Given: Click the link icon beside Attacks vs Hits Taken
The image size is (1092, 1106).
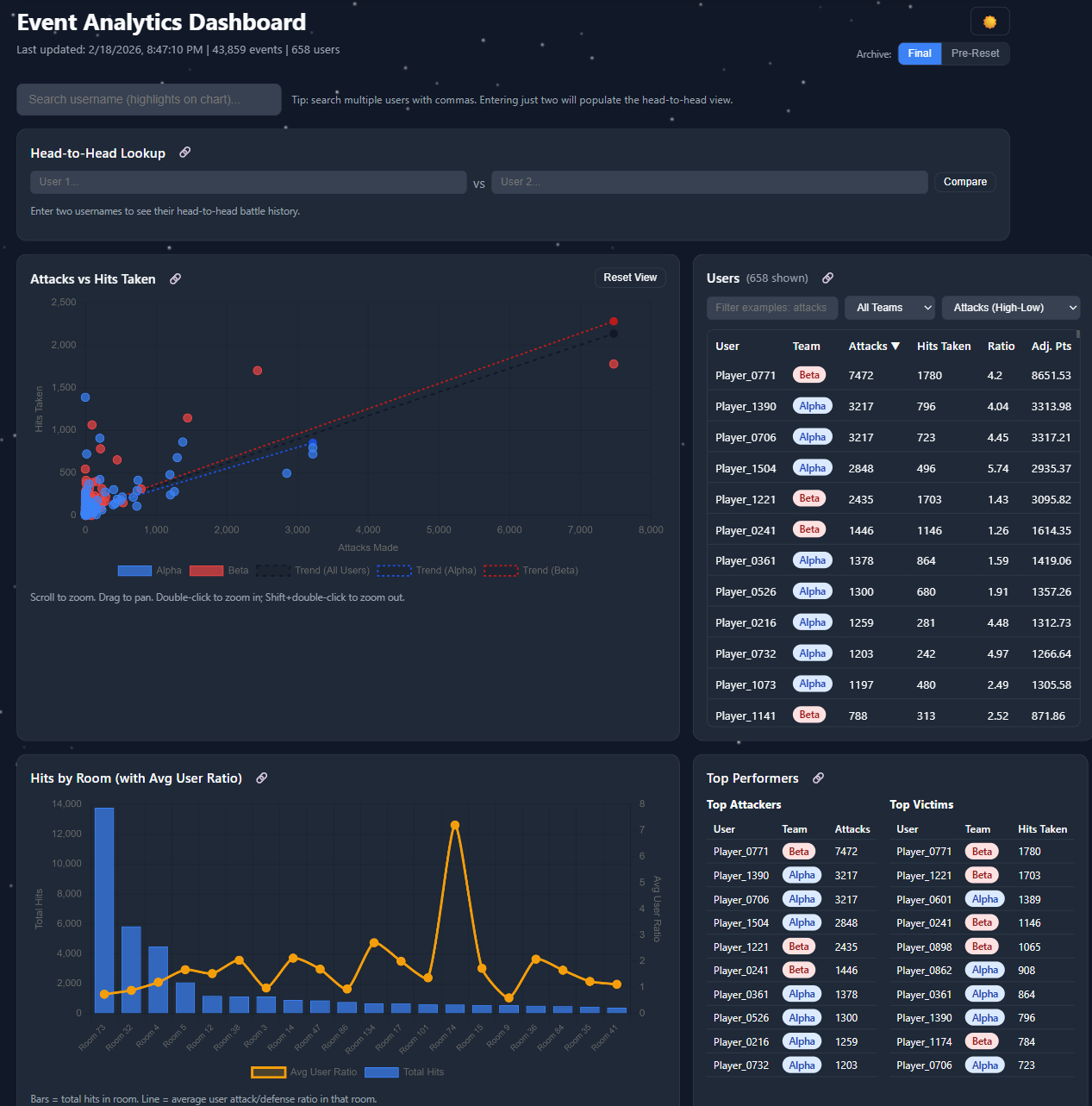Looking at the screenshot, I should tap(175, 278).
